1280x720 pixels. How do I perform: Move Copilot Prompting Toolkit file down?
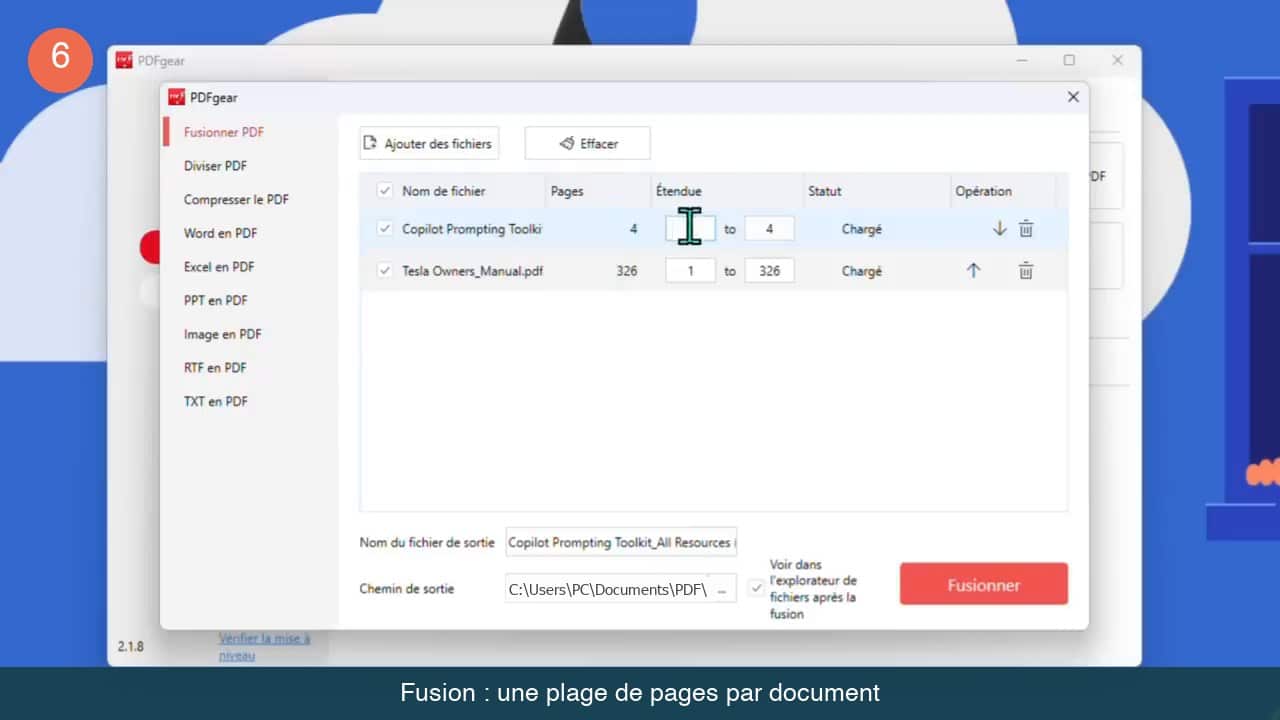999,229
